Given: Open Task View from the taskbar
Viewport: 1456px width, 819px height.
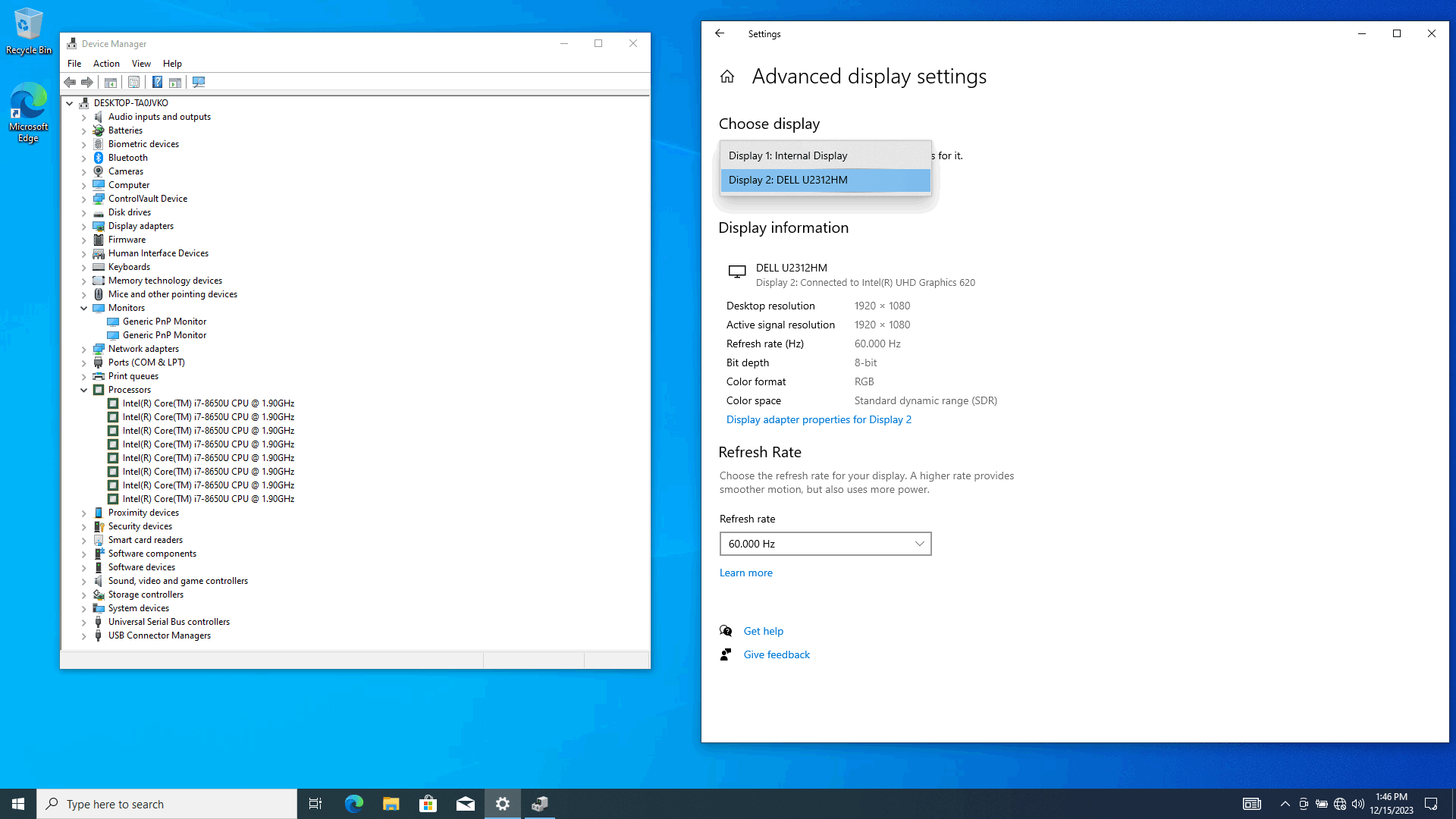Looking at the screenshot, I should (315, 804).
